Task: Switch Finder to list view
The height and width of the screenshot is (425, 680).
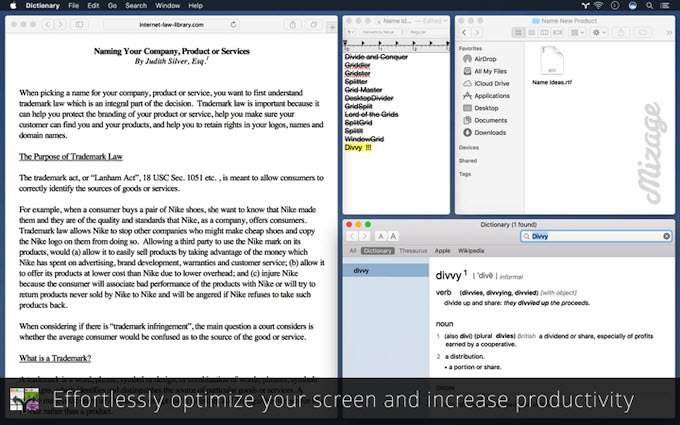Action: pos(532,33)
